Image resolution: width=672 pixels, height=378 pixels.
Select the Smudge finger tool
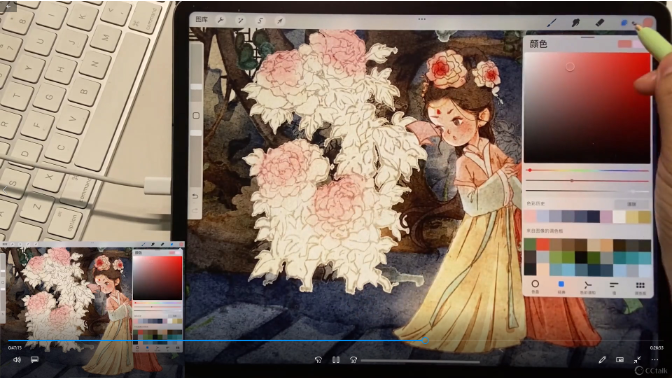point(576,22)
